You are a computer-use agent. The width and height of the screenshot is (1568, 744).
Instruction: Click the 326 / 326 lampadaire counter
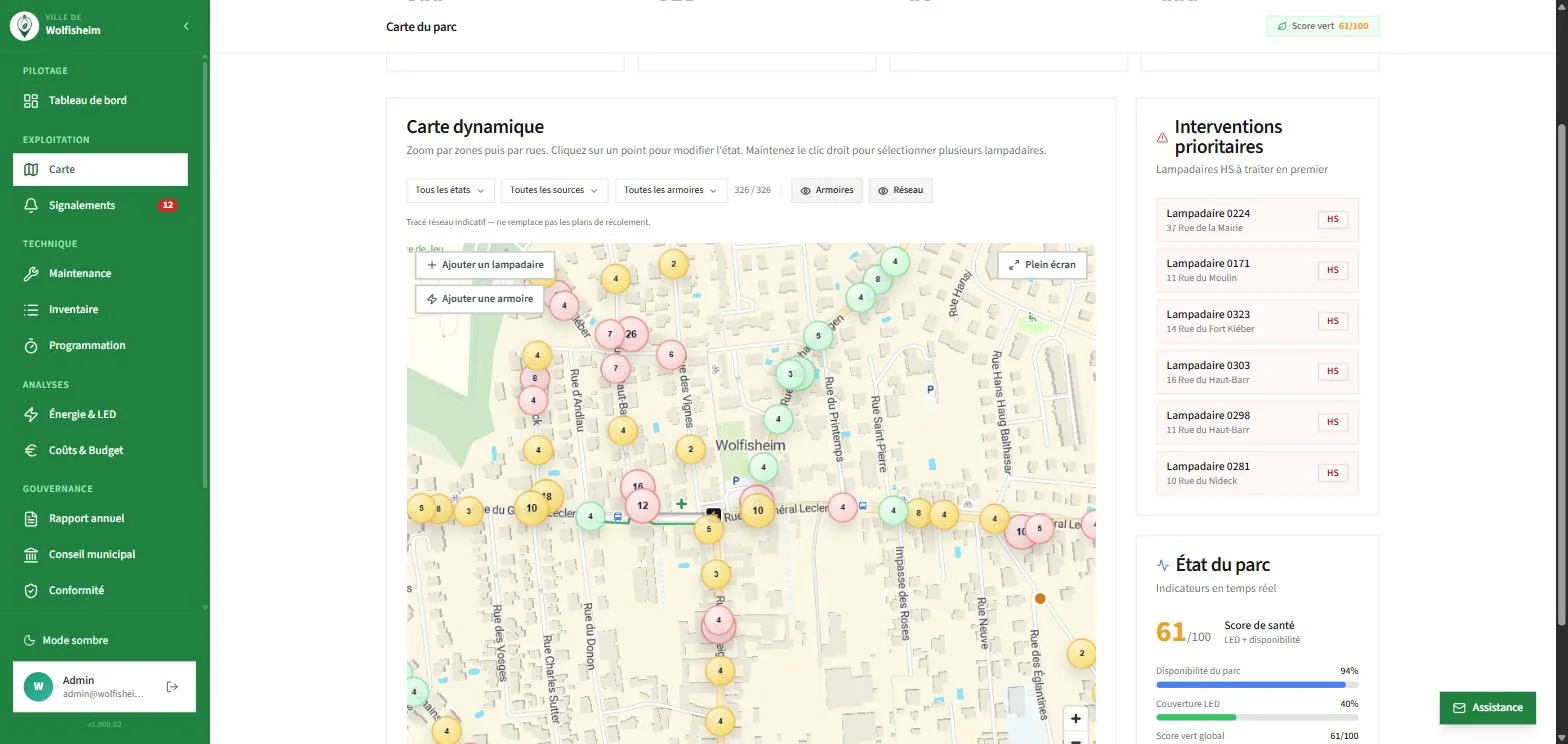click(x=752, y=190)
